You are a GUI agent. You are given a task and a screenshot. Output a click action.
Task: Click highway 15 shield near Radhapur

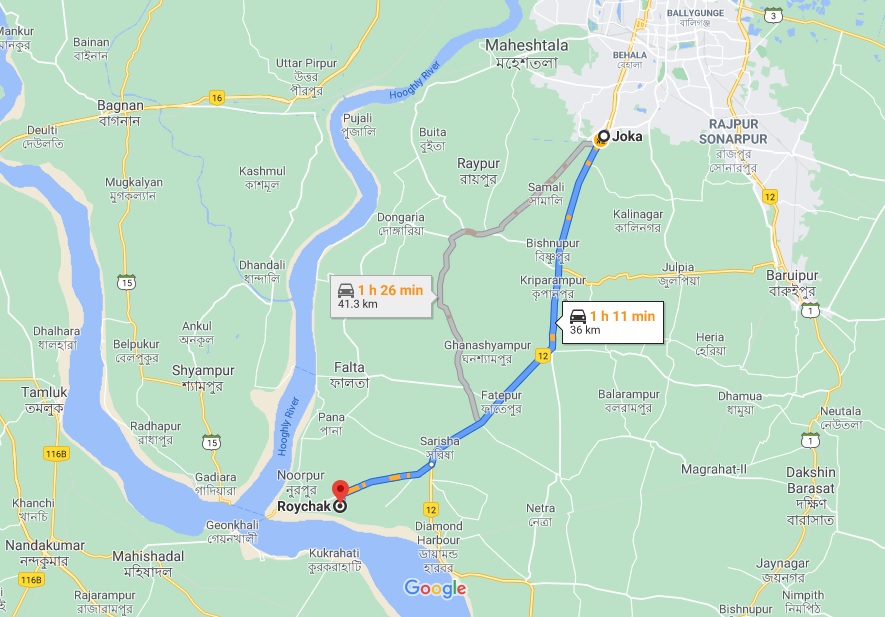(x=211, y=443)
